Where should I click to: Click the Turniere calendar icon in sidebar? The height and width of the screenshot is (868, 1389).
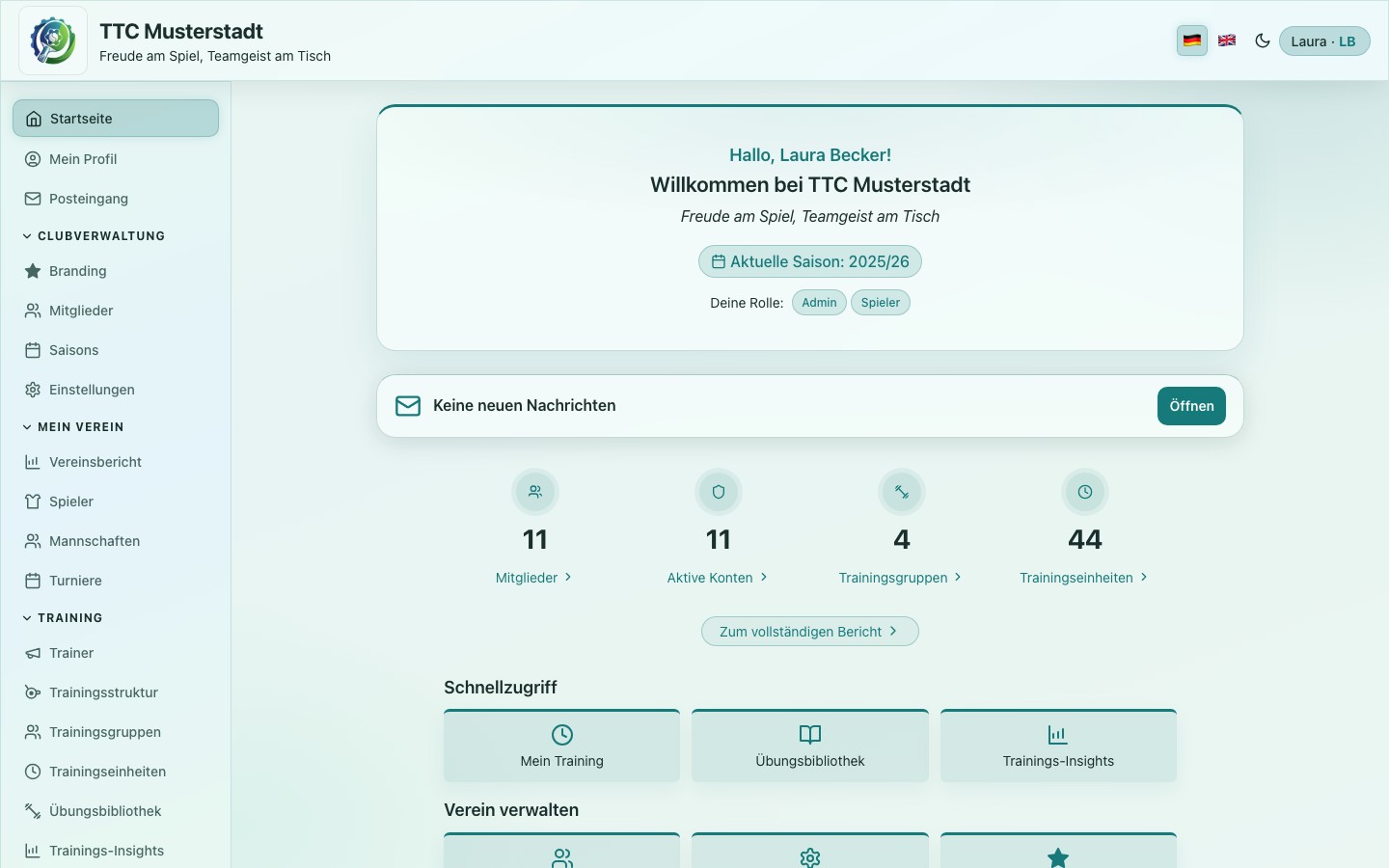pos(33,581)
